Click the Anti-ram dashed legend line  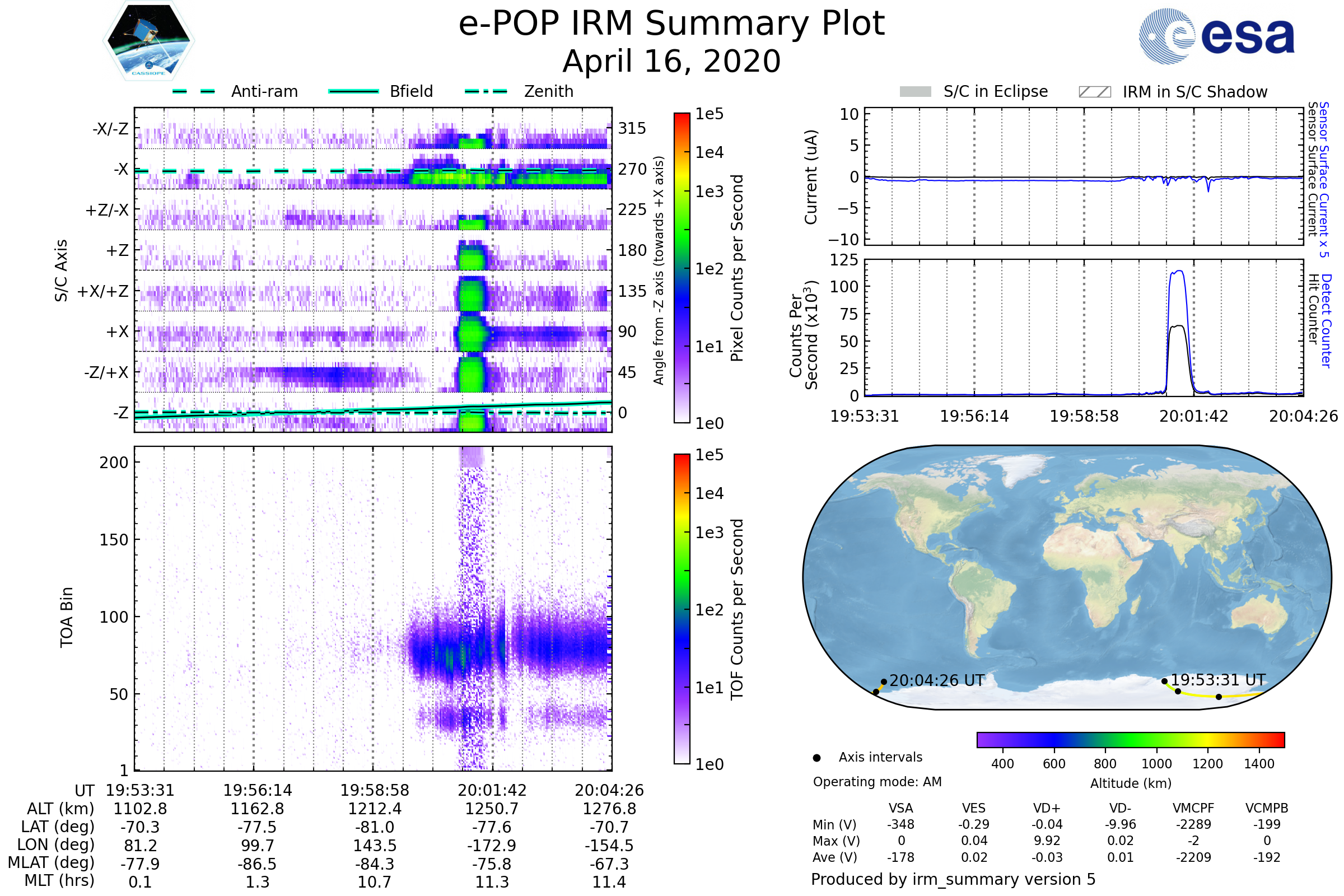click(x=194, y=91)
